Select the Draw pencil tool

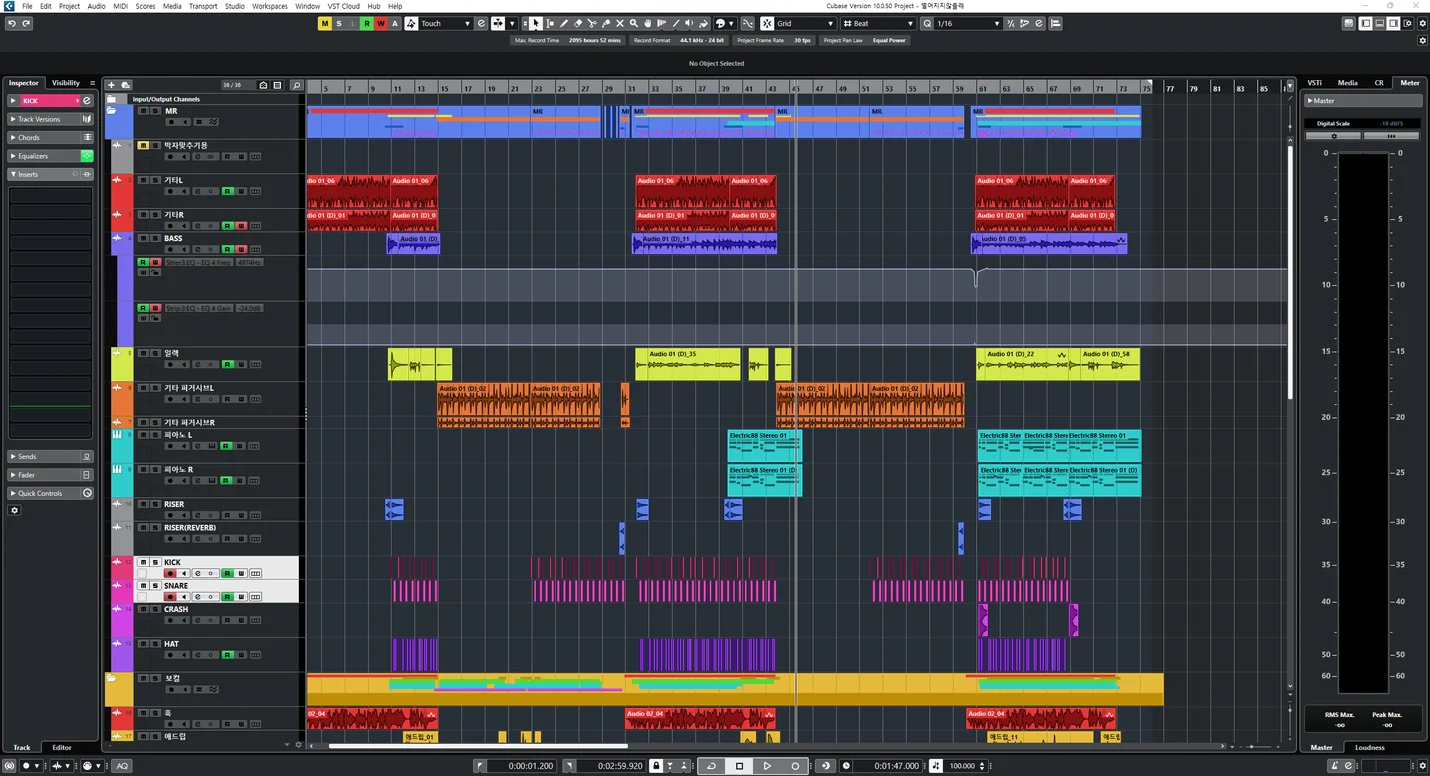[564, 23]
